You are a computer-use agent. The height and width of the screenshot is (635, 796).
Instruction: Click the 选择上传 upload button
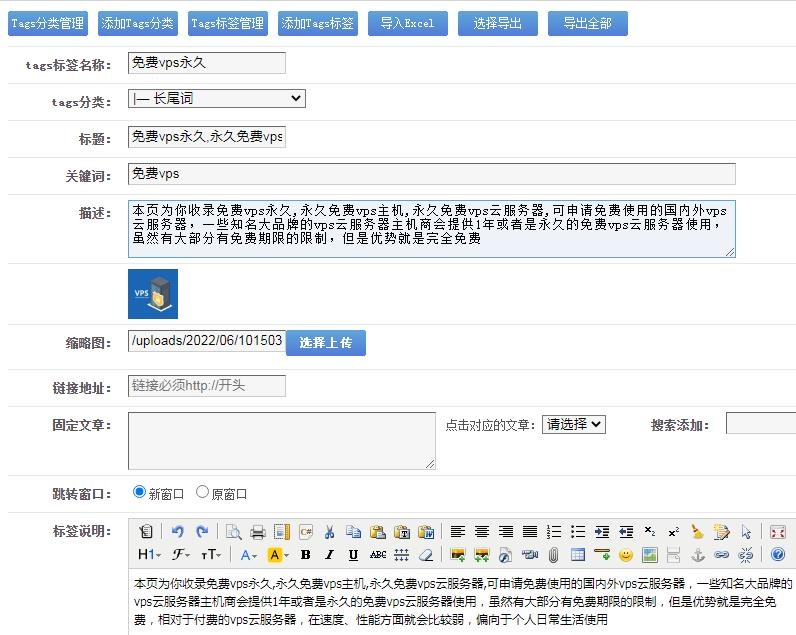(326, 343)
